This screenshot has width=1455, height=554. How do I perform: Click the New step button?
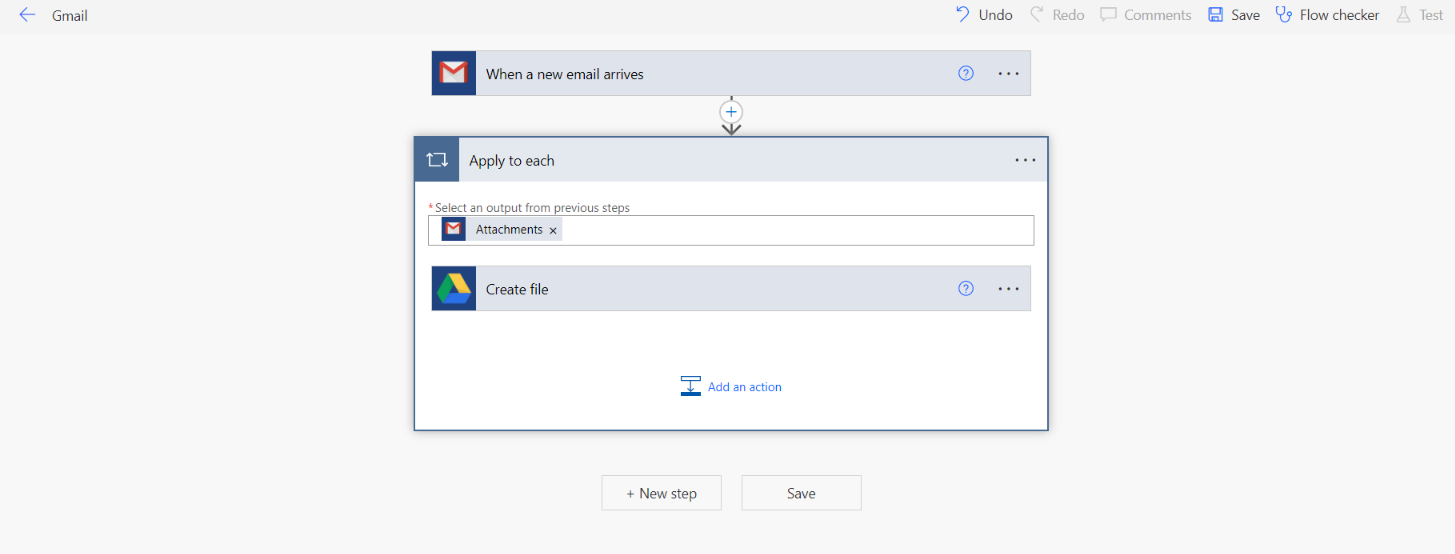661,493
